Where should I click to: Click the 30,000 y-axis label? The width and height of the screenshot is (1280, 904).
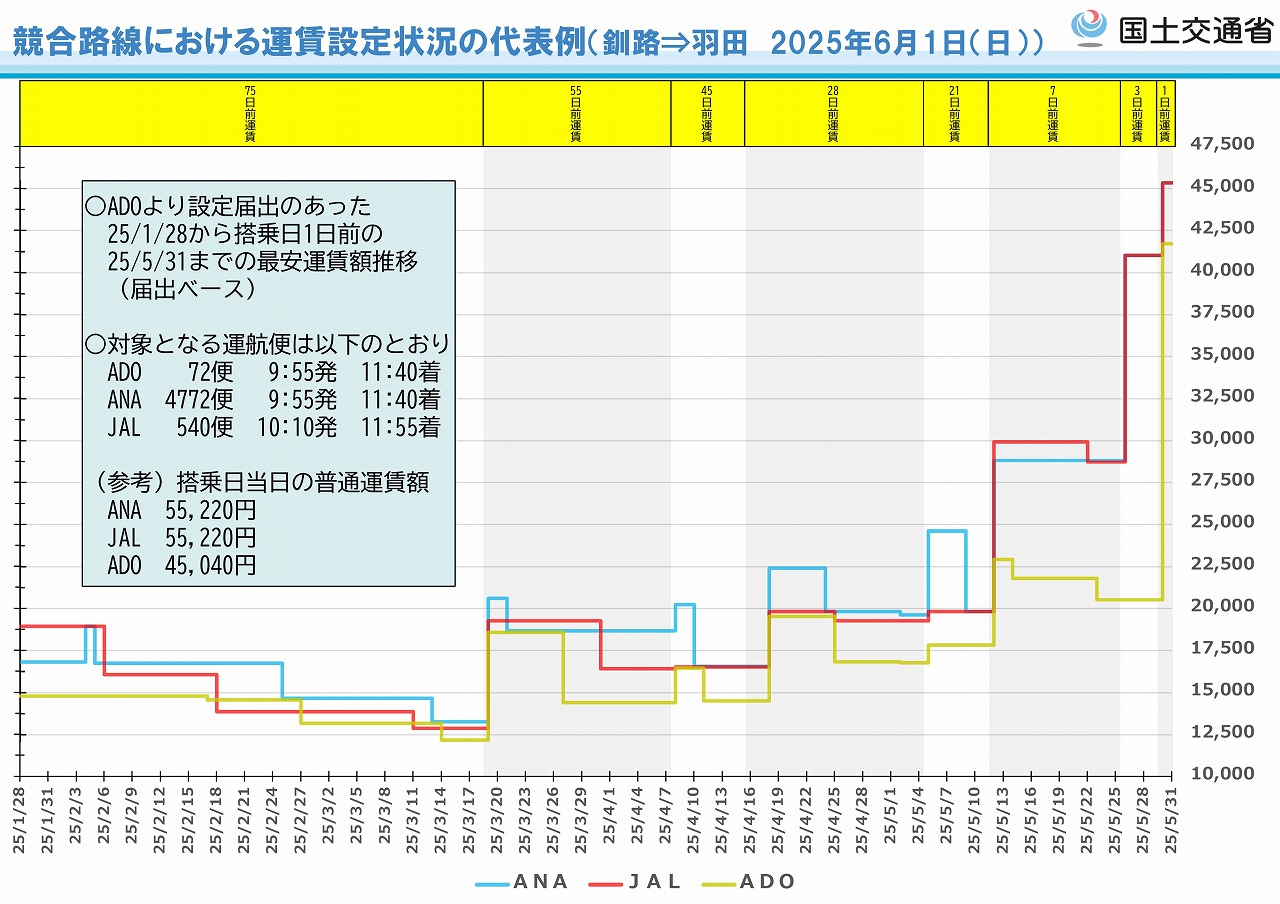click(x=1222, y=438)
